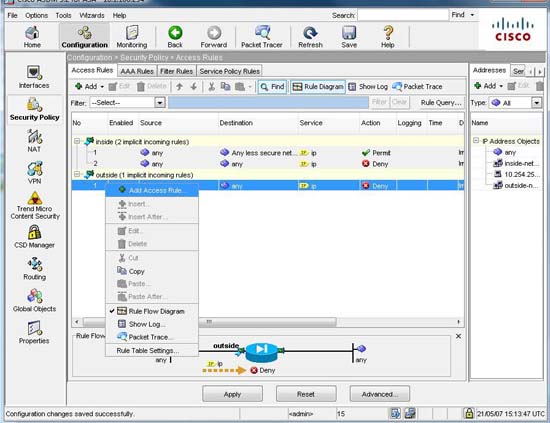This screenshot has width=550, height=423.
Task: Open the Wizards menu
Action: 92,15
